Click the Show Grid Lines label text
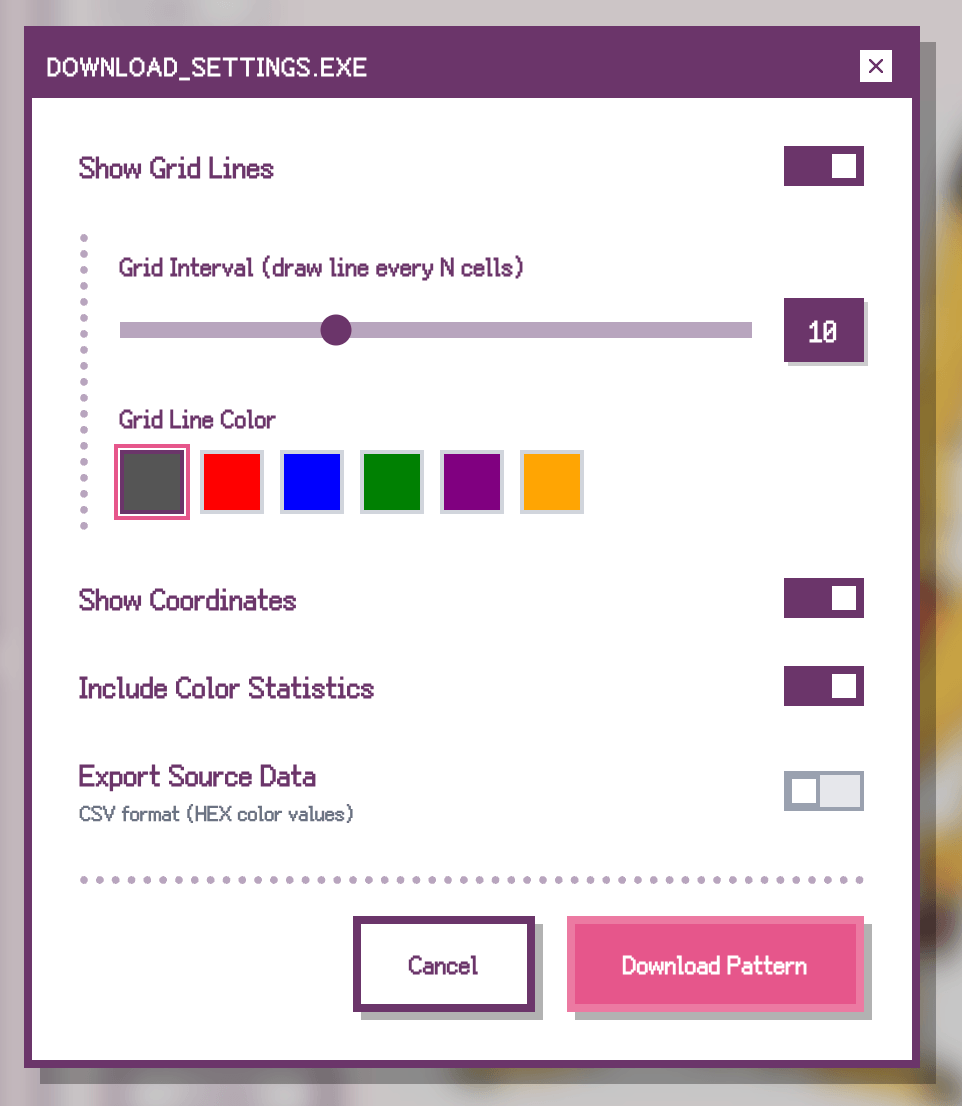The width and height of the screenshot is (962, 1106). tap(176, 168)
